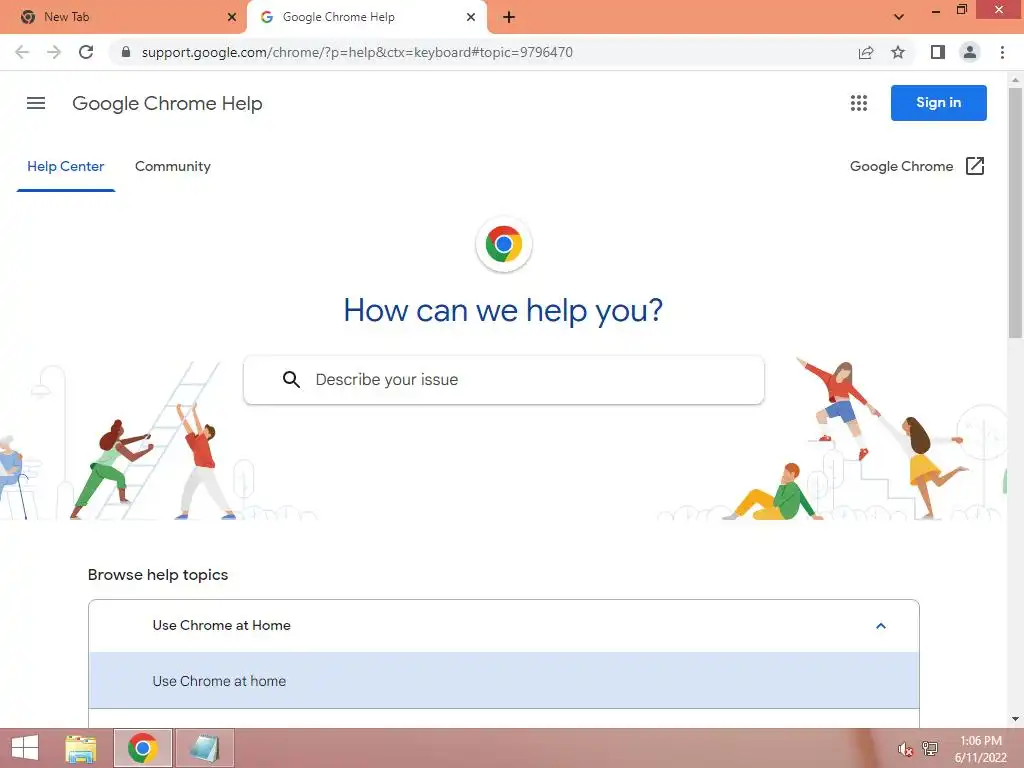Viewport: 1024px width, 768px height.
Task: View site info via lock icon
Action: pos(126,52)
